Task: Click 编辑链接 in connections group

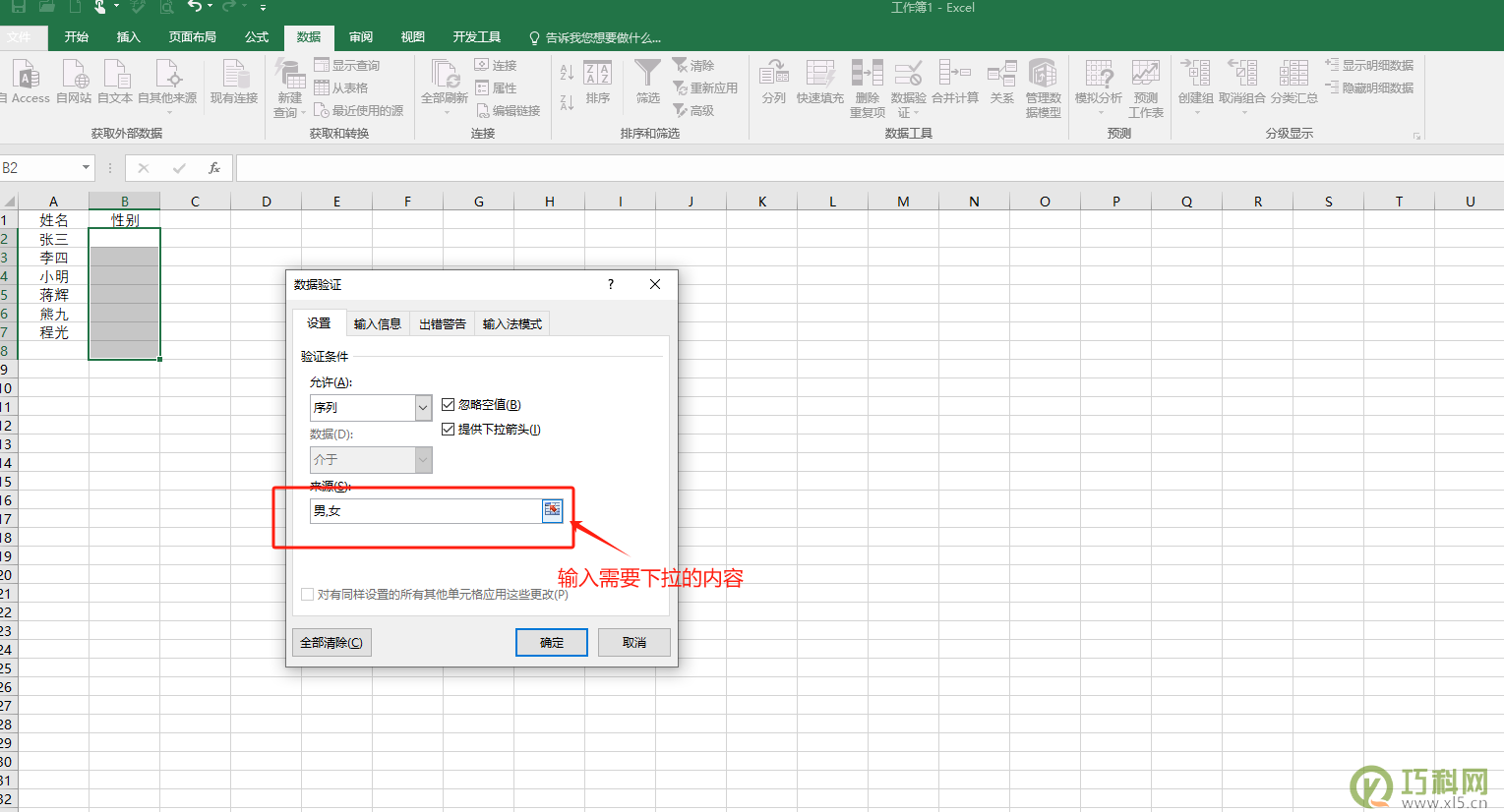Action: (509, 110)
